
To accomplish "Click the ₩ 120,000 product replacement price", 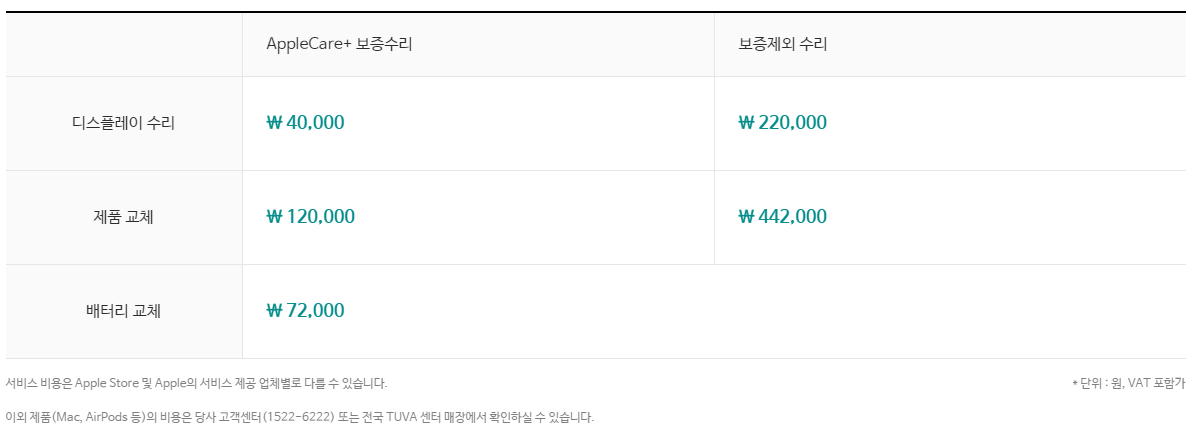I will pos(311,217).
